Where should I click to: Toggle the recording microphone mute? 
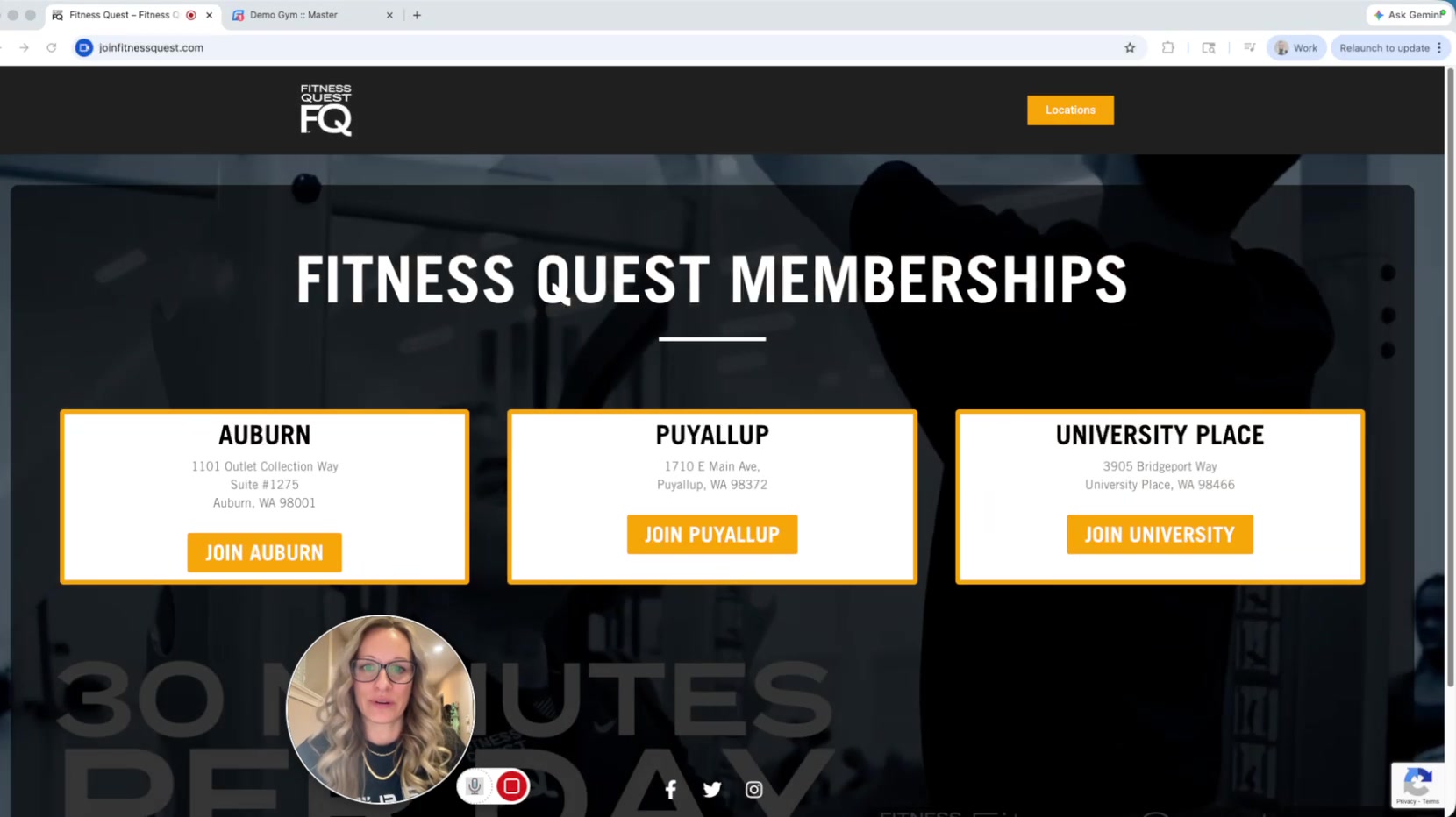[475, 786]
